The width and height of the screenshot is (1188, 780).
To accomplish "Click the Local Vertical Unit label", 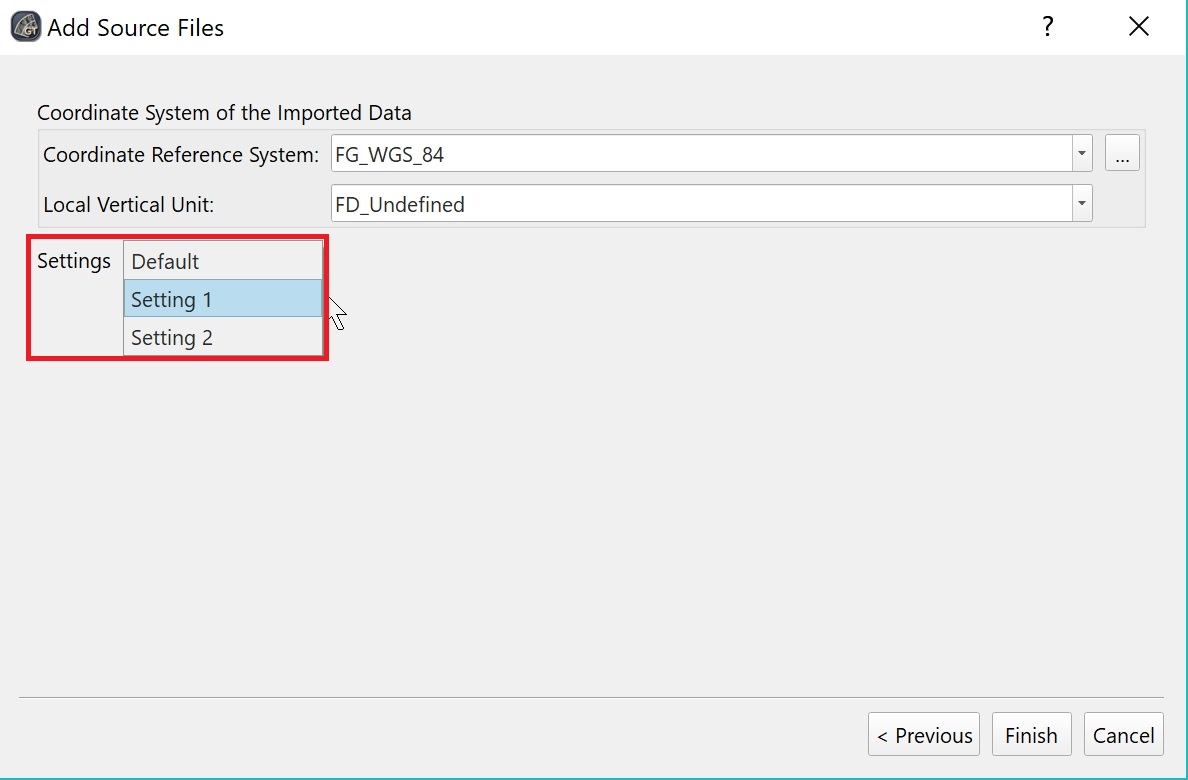I will [129, 205].
